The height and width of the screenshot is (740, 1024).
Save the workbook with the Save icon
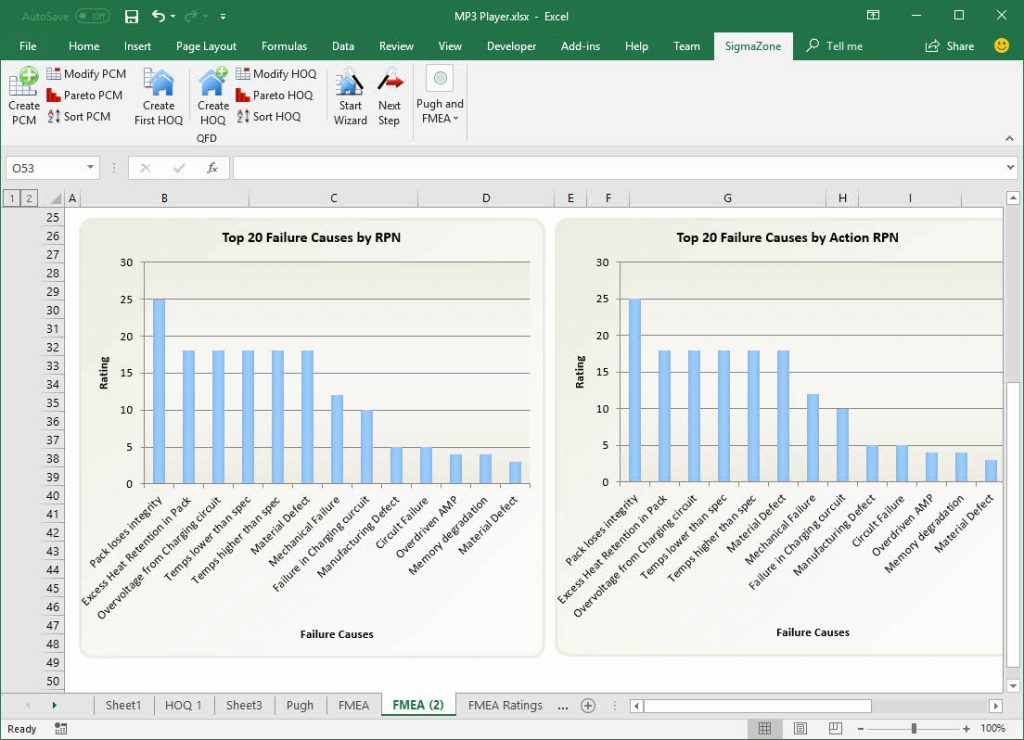[x=131, y=16]
